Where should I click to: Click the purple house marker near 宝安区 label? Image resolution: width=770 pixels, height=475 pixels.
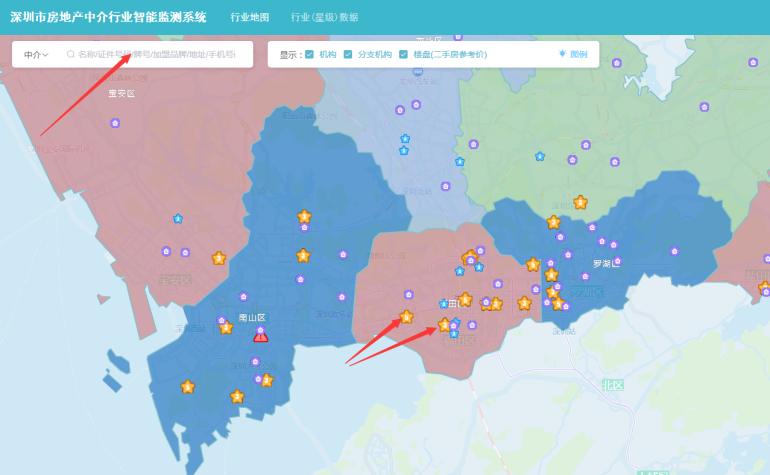point(115,123)
